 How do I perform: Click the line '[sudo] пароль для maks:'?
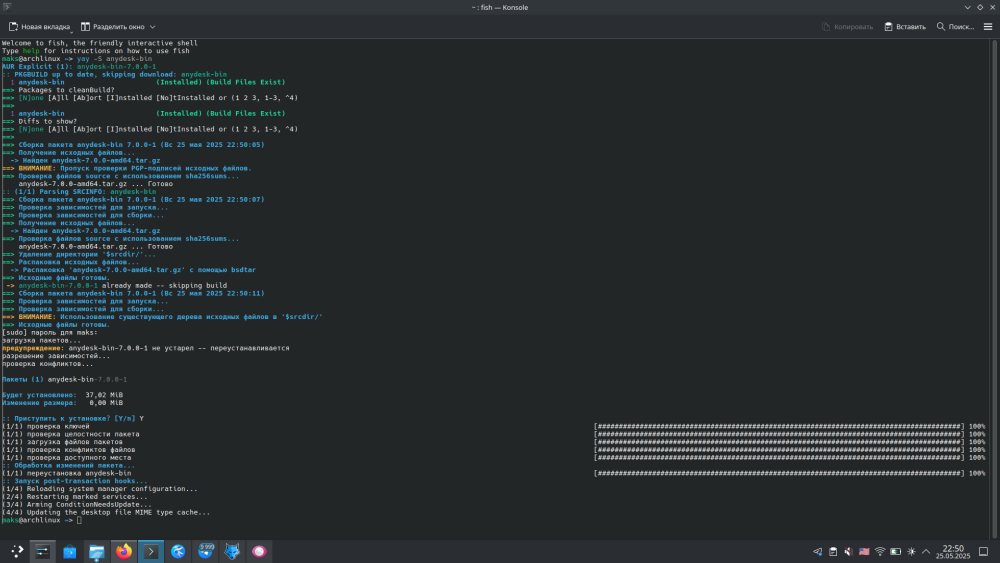click(50, 332)
